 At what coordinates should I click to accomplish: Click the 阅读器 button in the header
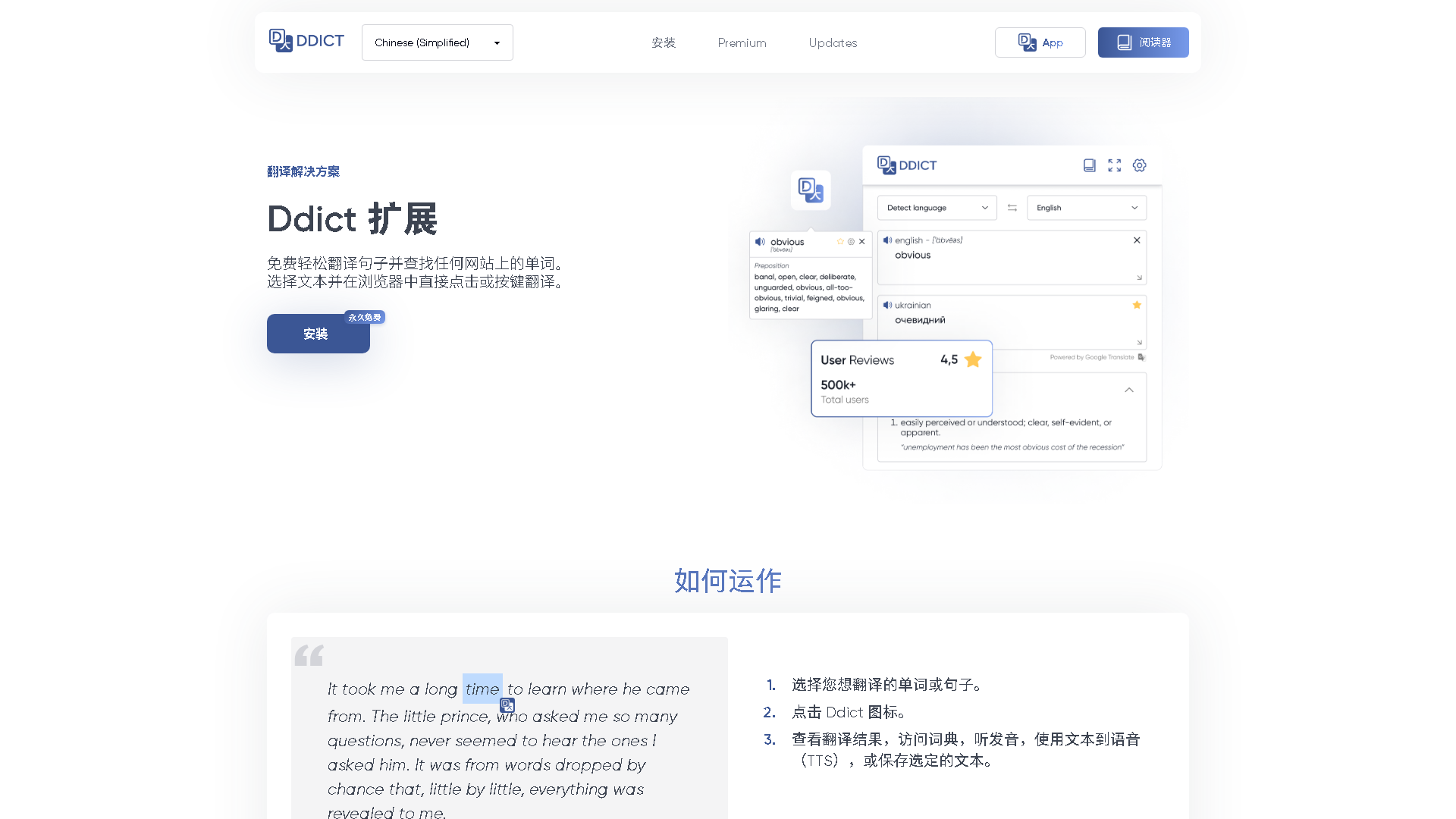pos(1143,42)
